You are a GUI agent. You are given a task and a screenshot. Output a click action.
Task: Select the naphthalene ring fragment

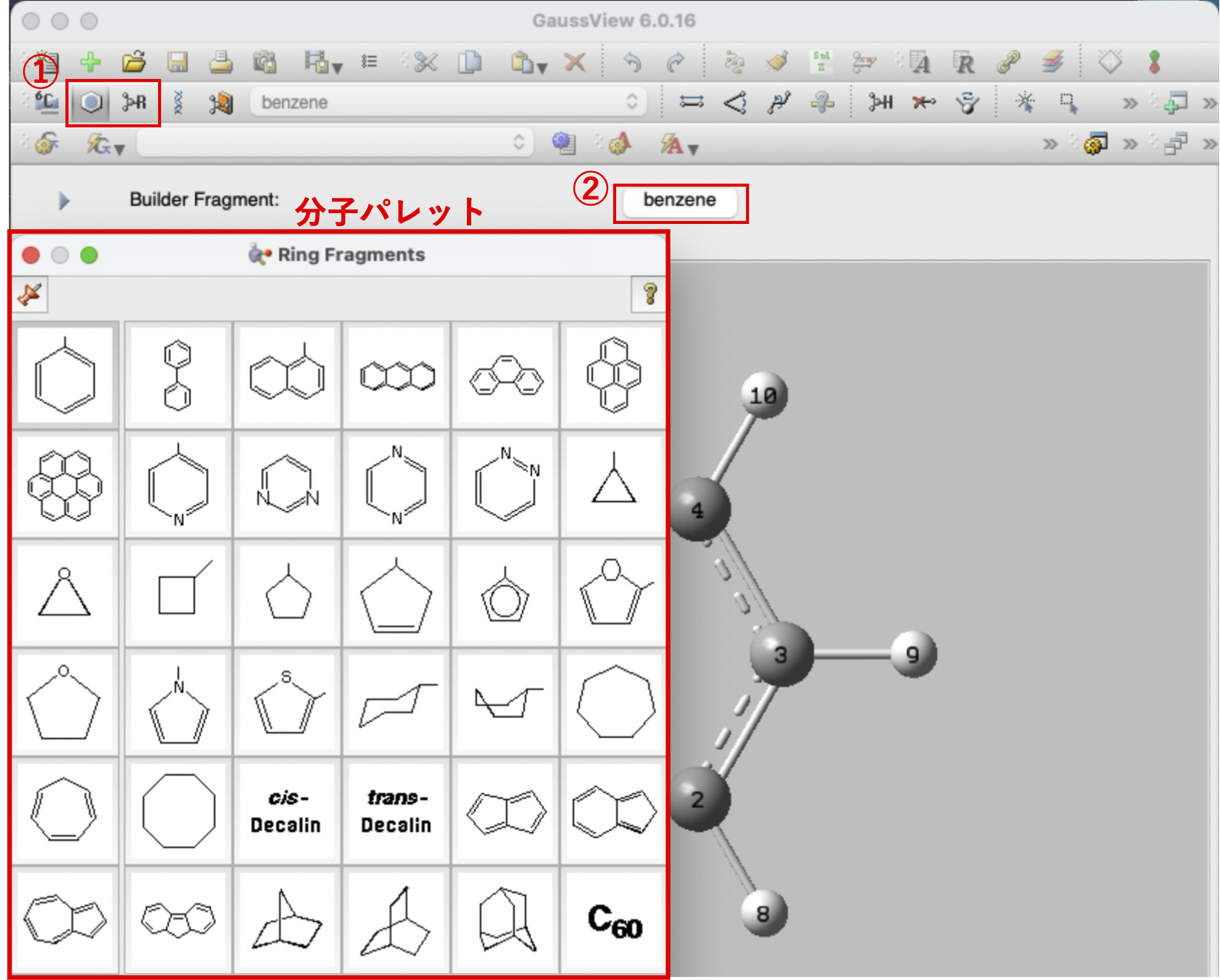tap(287, 375)
